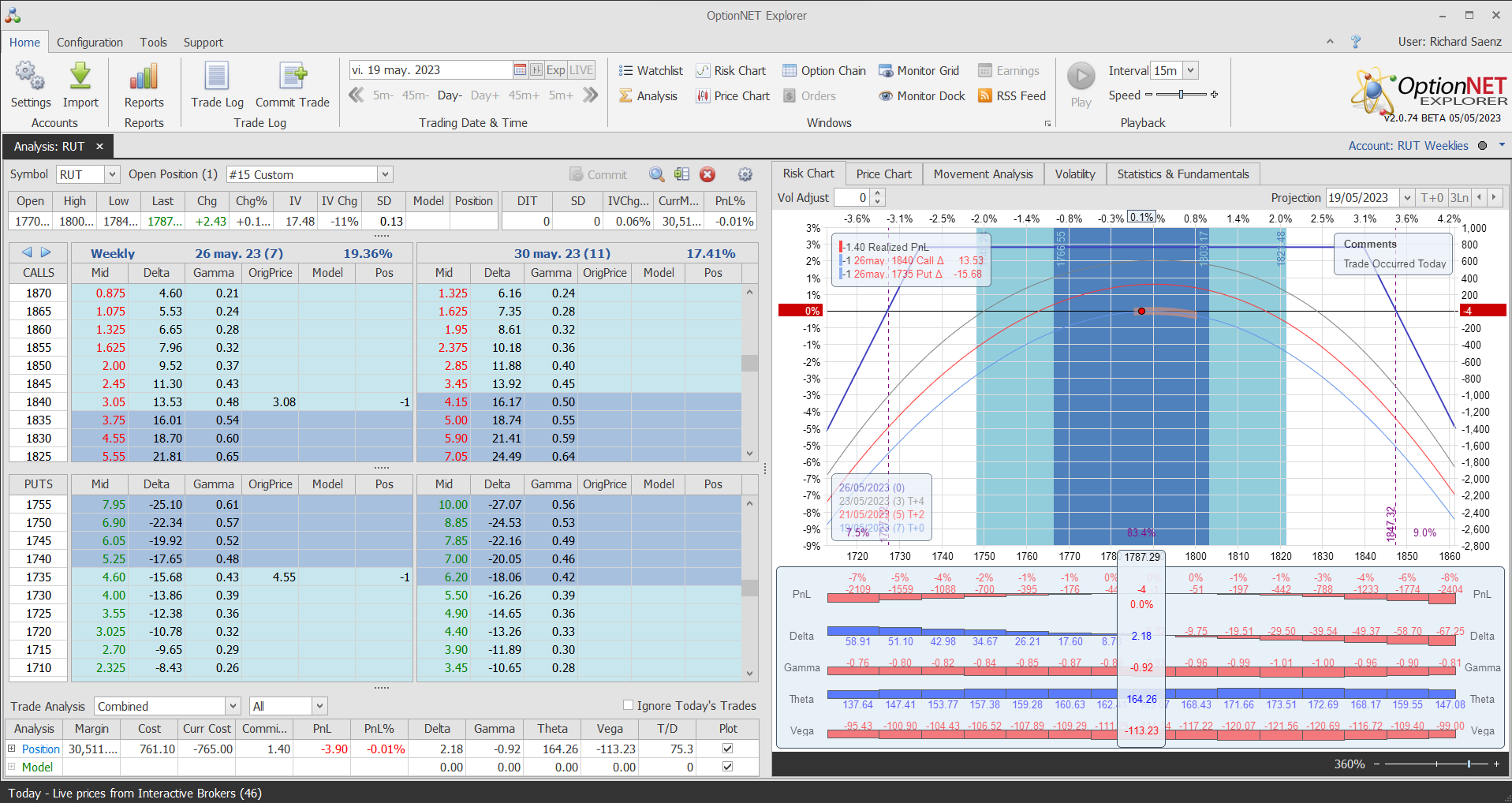Open analysis settings gear icon
This screenshot has width=1512, height=803.
point(745,174)
